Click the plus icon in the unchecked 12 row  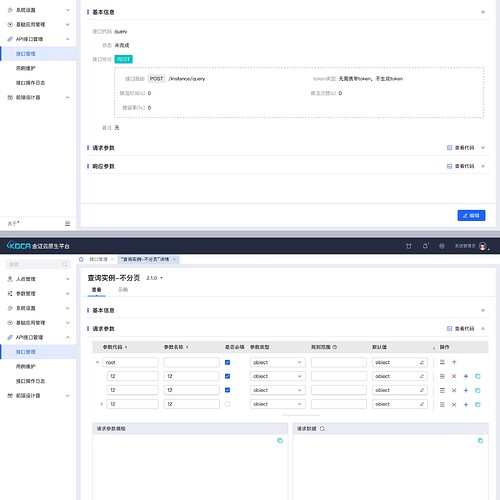click(x=466, y=404)
